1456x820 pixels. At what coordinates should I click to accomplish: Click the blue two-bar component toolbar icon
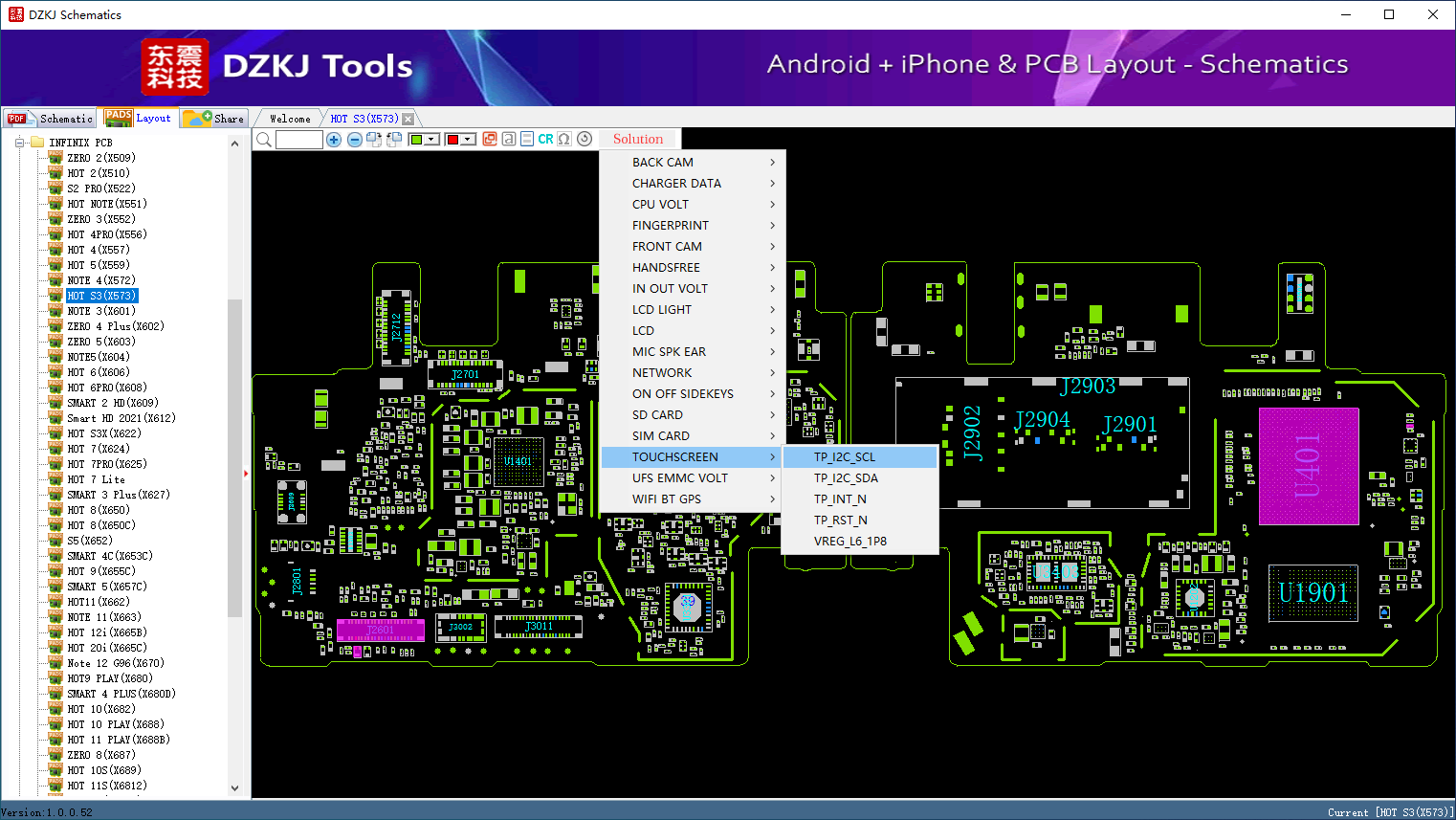pyautogui.click(x=527, y=140)
